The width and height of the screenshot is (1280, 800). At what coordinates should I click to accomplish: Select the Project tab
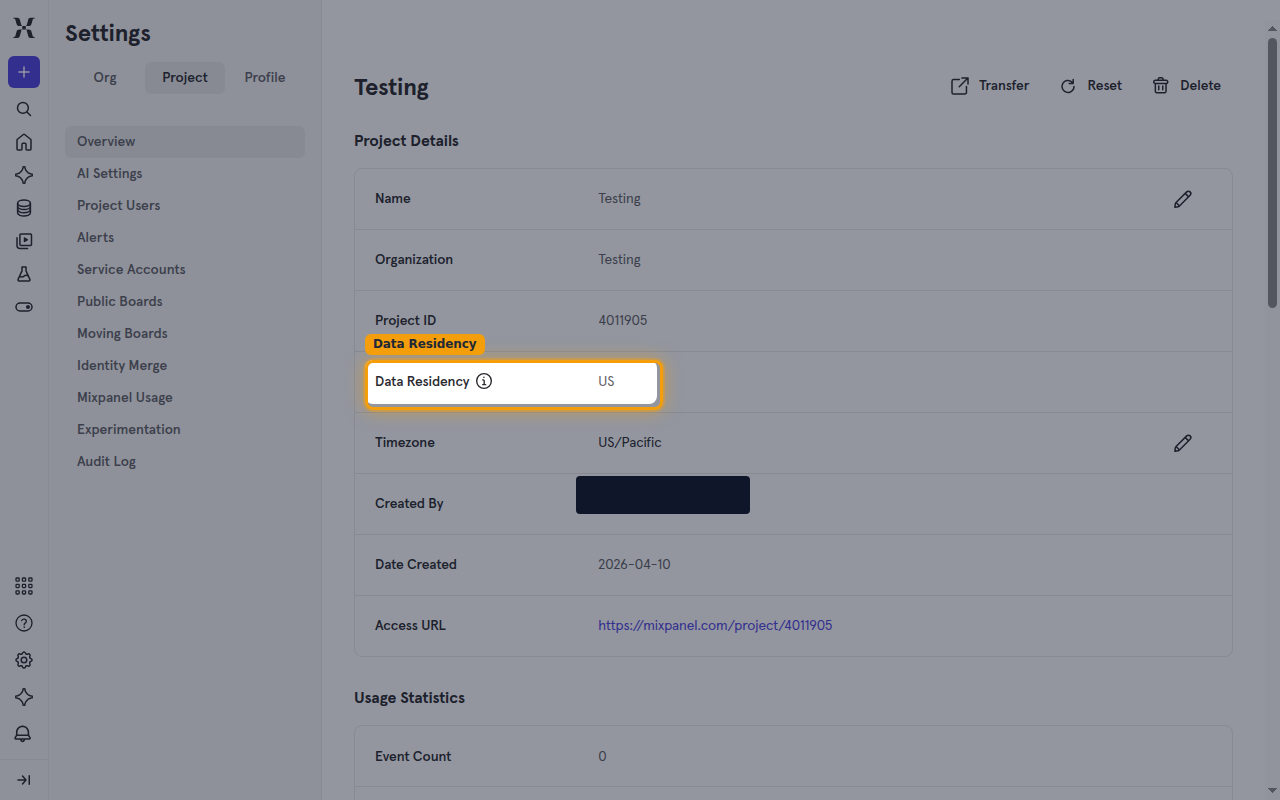click(185, 78)
